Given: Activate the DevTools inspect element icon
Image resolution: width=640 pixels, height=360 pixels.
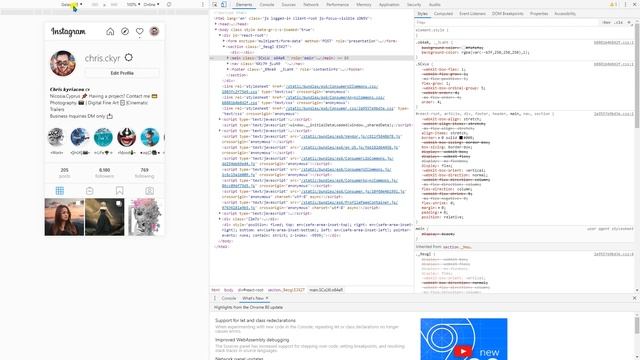Looking at the screenshot, I should click(x=215, y=4).
